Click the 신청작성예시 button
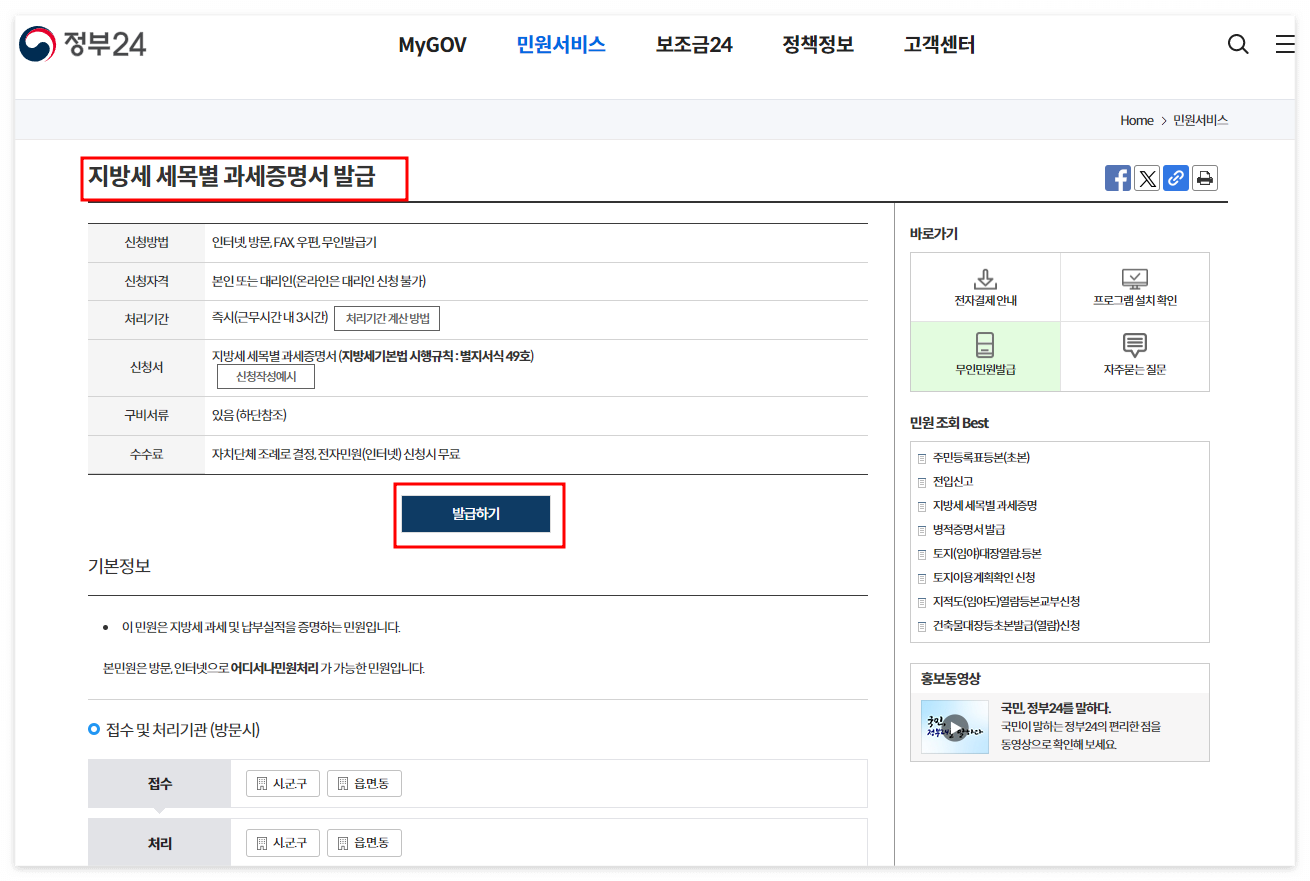The height and width of the screenshot is (881, 1310). click(x=266, y=376)
